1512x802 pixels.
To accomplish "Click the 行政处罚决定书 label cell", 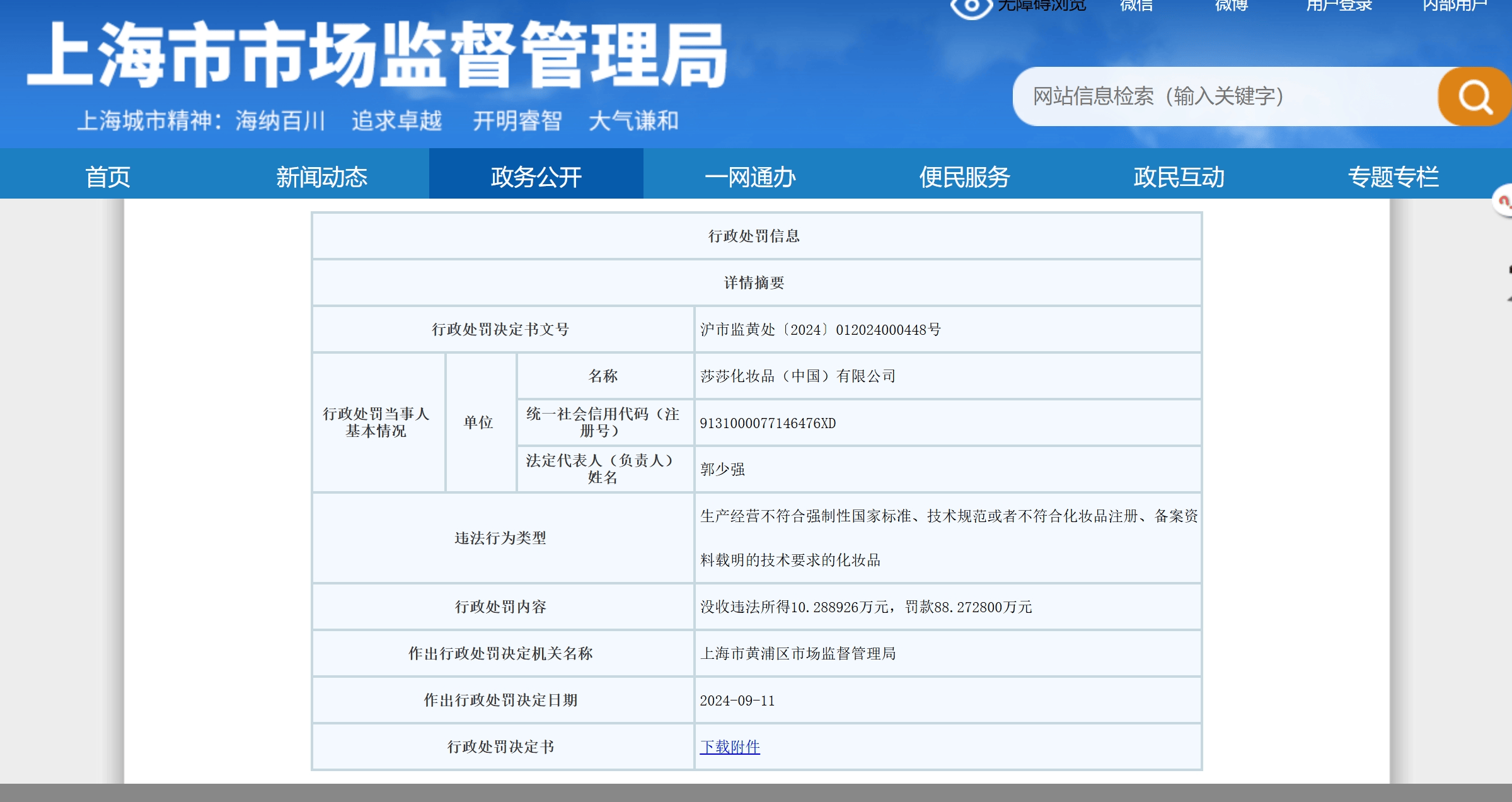I will [x=502, y=747].
